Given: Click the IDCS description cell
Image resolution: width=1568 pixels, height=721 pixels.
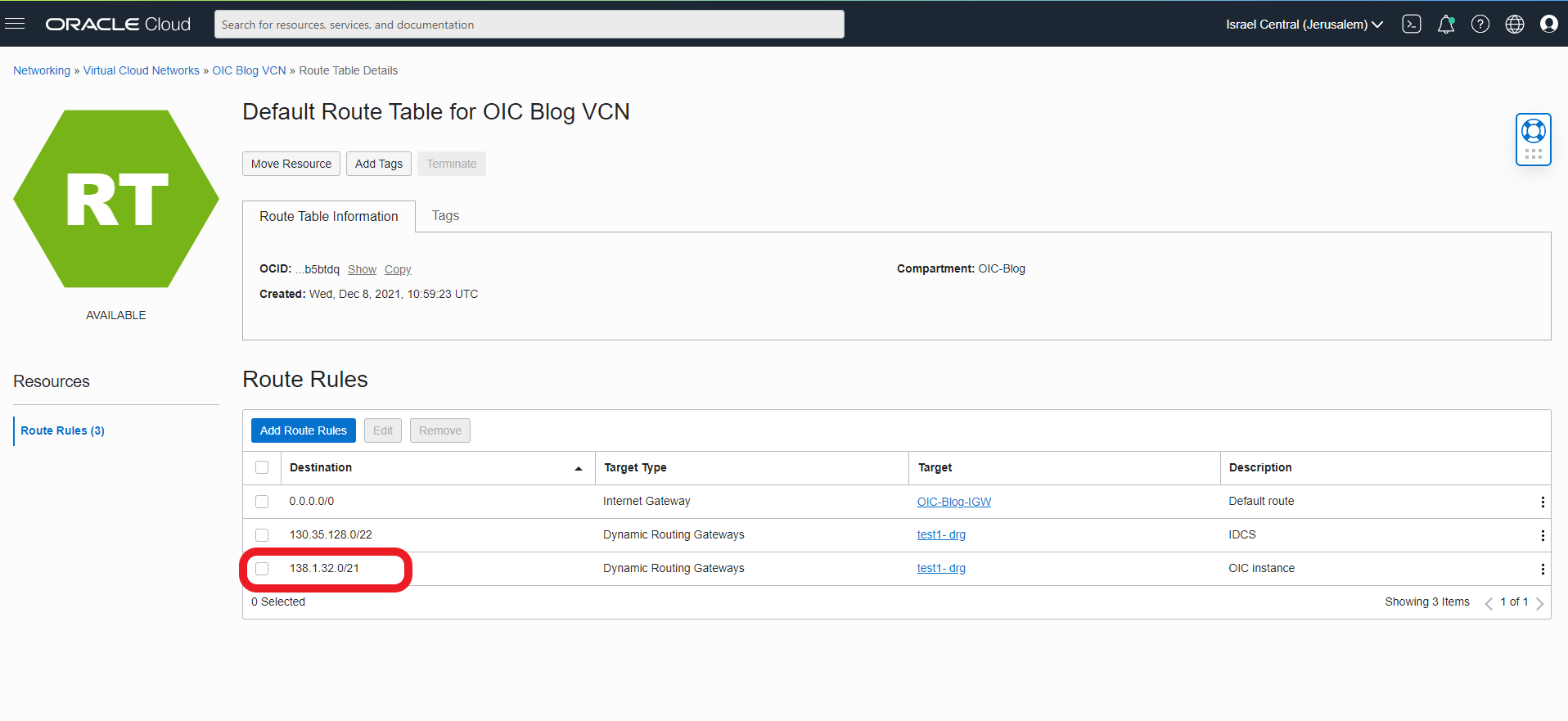Looking at the screenshot, I should 1242,534.
